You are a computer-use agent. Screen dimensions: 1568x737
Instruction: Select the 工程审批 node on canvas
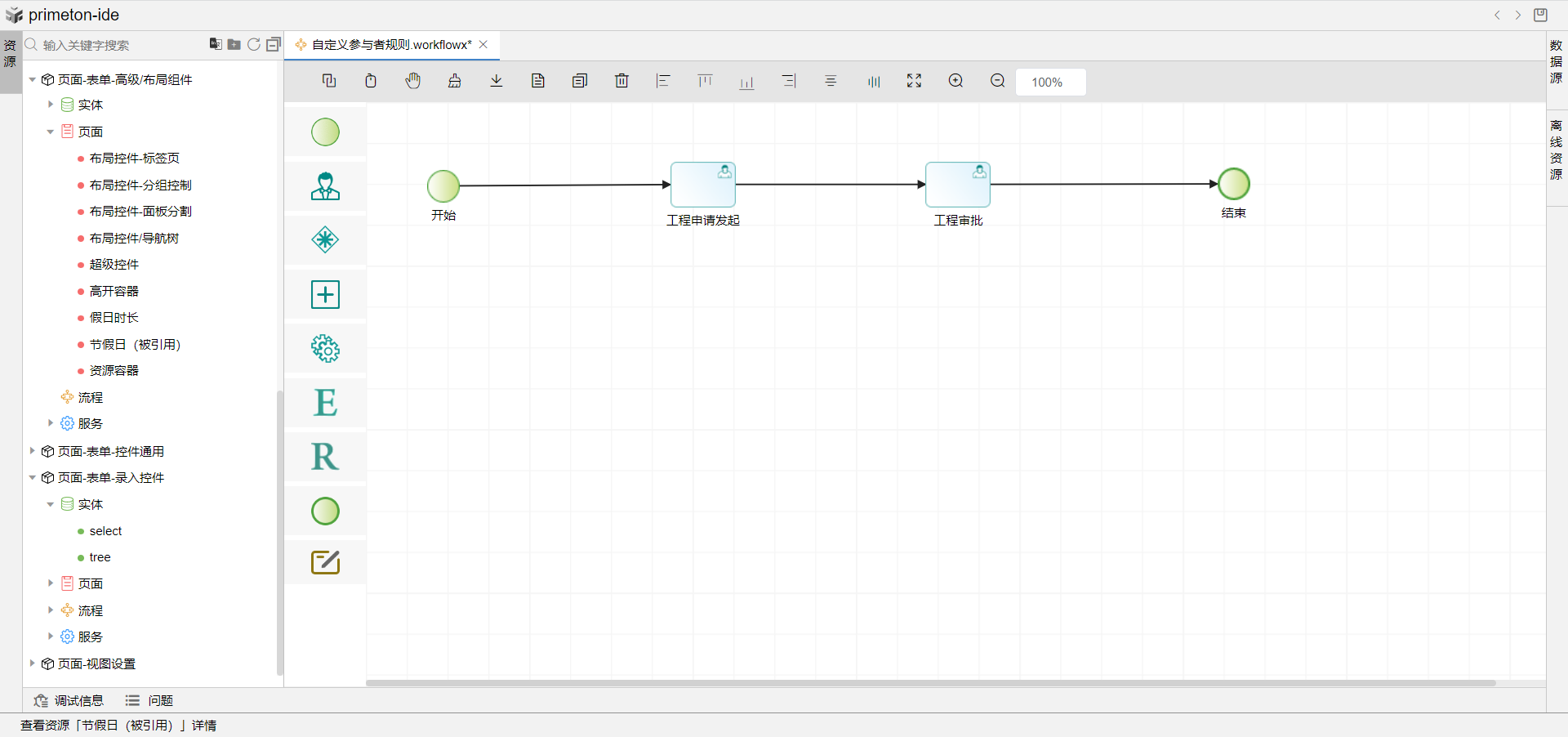point(957,185)
